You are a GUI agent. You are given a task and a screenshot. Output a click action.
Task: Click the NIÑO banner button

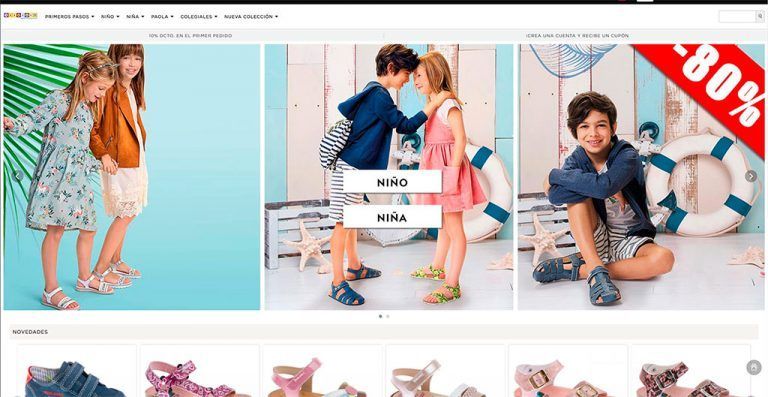[392, 182]
